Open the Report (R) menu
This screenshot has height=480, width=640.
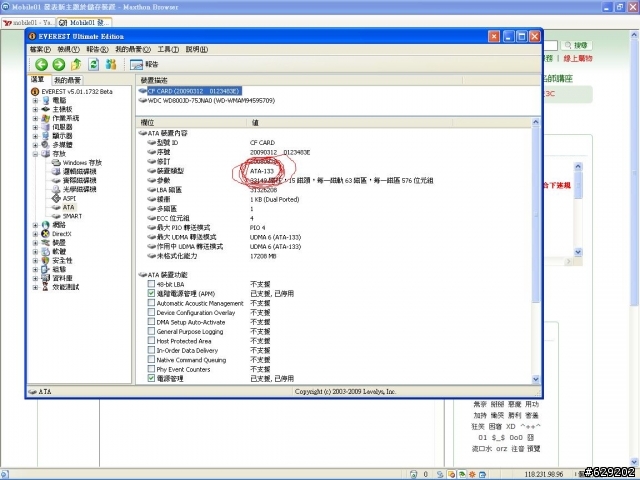97,49
